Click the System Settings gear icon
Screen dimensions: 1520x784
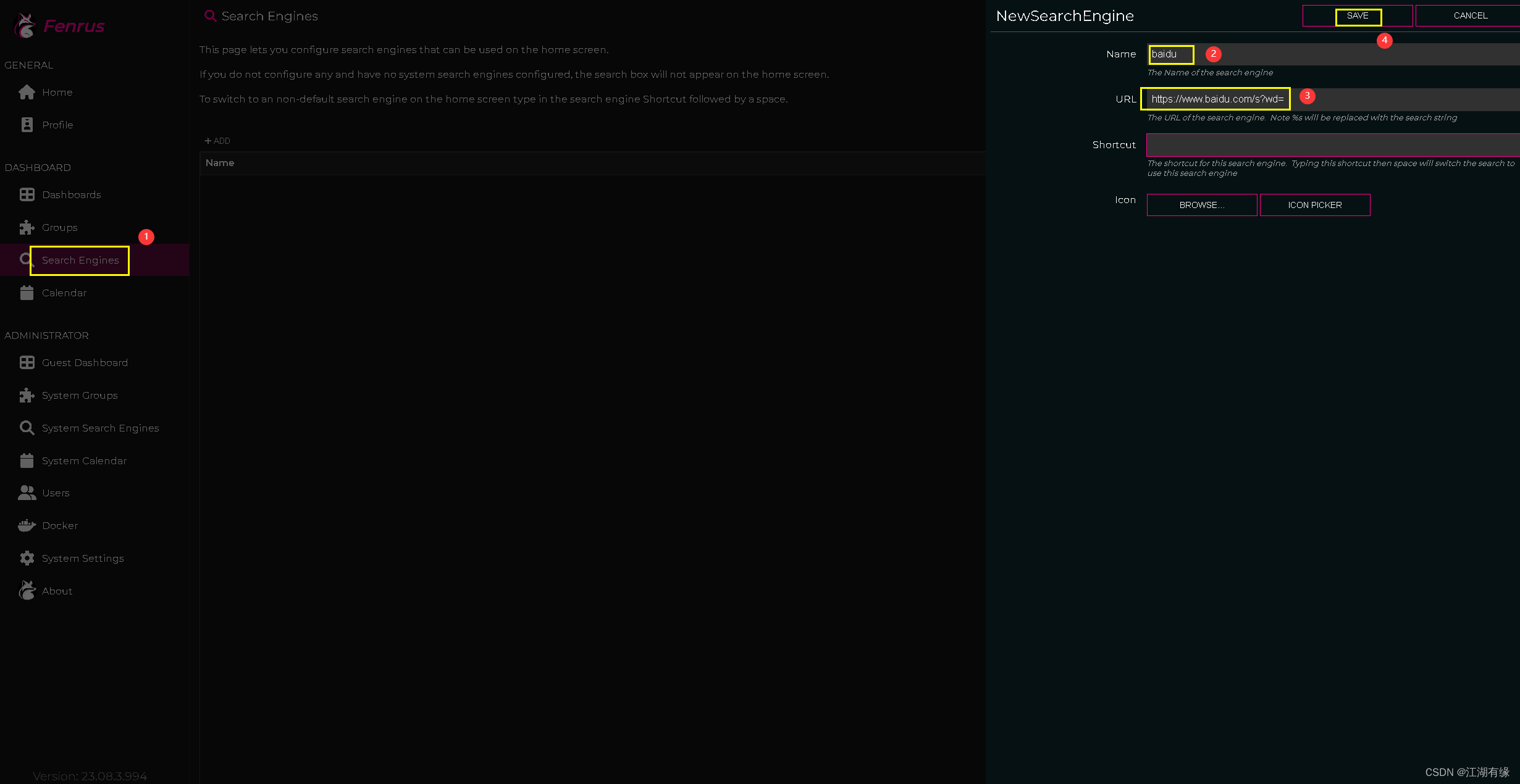pyautogui.click(x=27, y=558)
